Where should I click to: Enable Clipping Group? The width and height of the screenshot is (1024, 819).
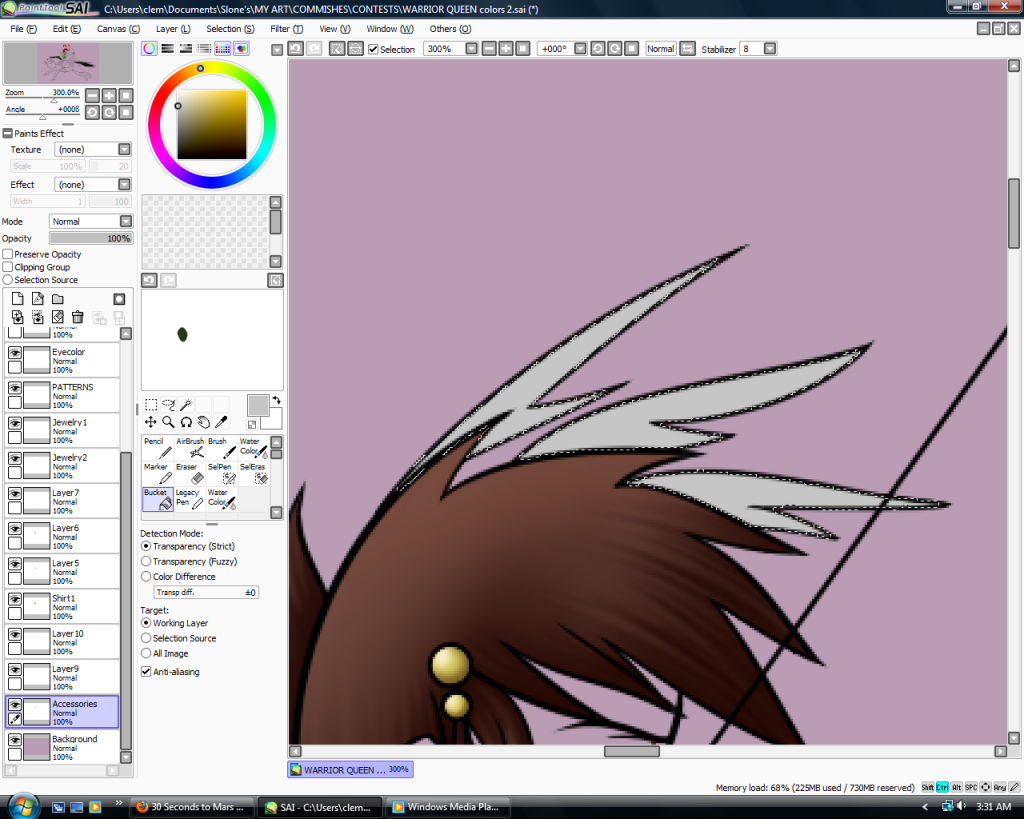click(8, 267)
